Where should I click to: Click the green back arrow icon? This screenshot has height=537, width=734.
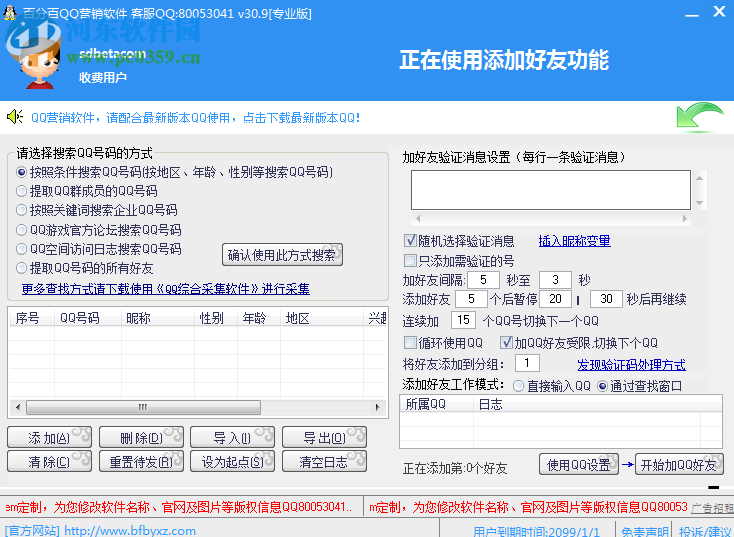click(699, 117)
